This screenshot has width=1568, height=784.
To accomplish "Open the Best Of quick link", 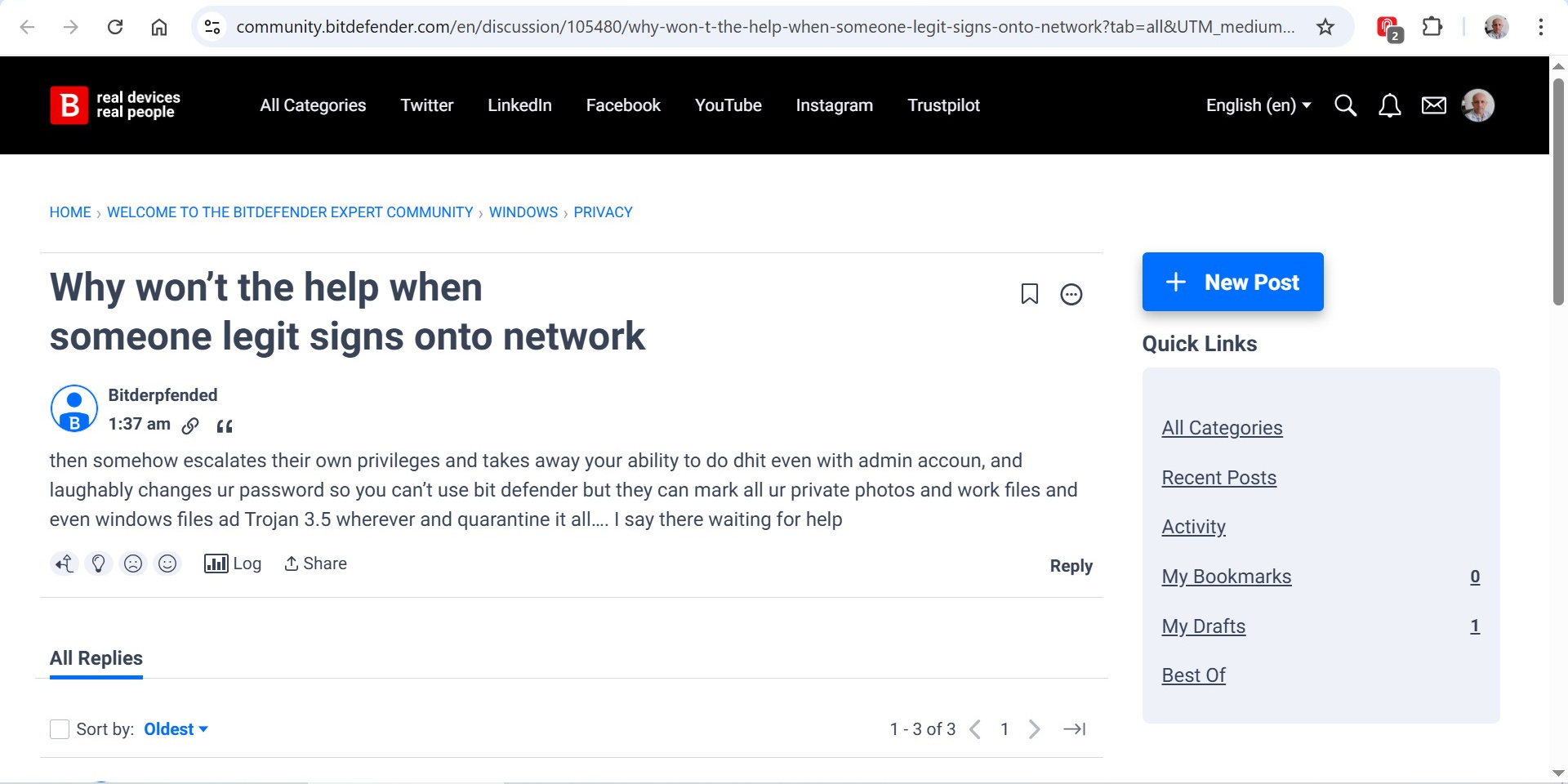I will coord(1194,675).
